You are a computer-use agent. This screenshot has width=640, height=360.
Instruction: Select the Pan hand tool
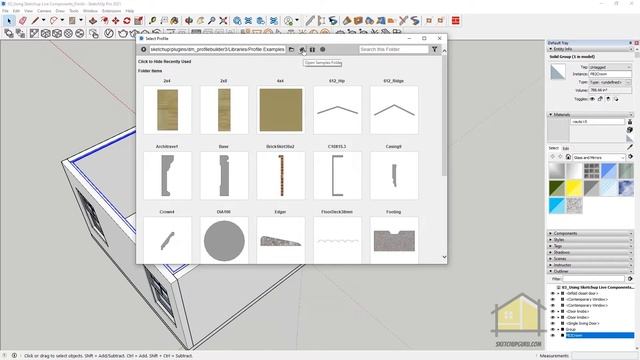pos(200,20)
